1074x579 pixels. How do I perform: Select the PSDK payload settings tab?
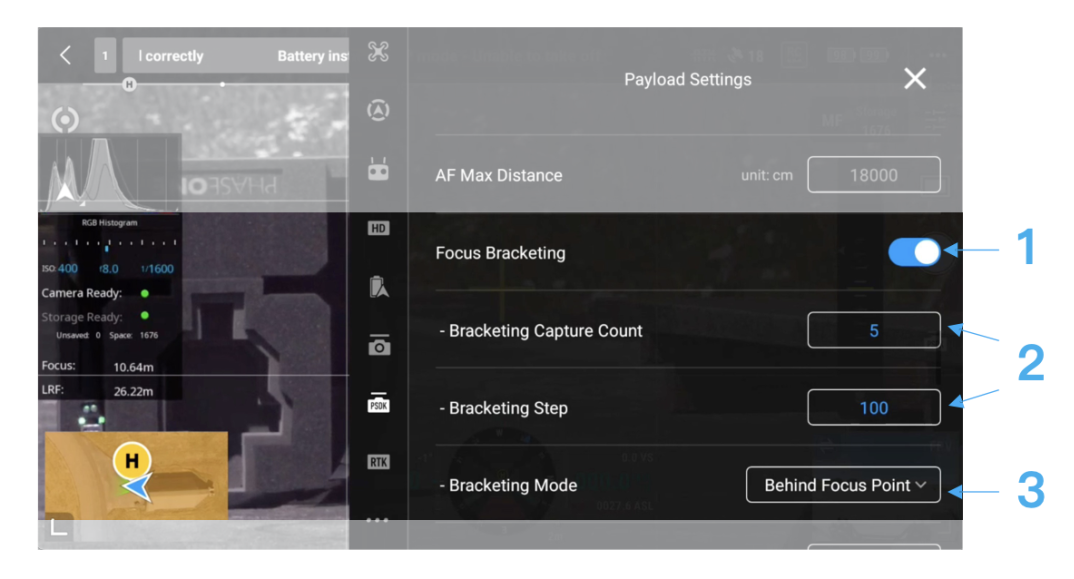(x=378, y=403)
